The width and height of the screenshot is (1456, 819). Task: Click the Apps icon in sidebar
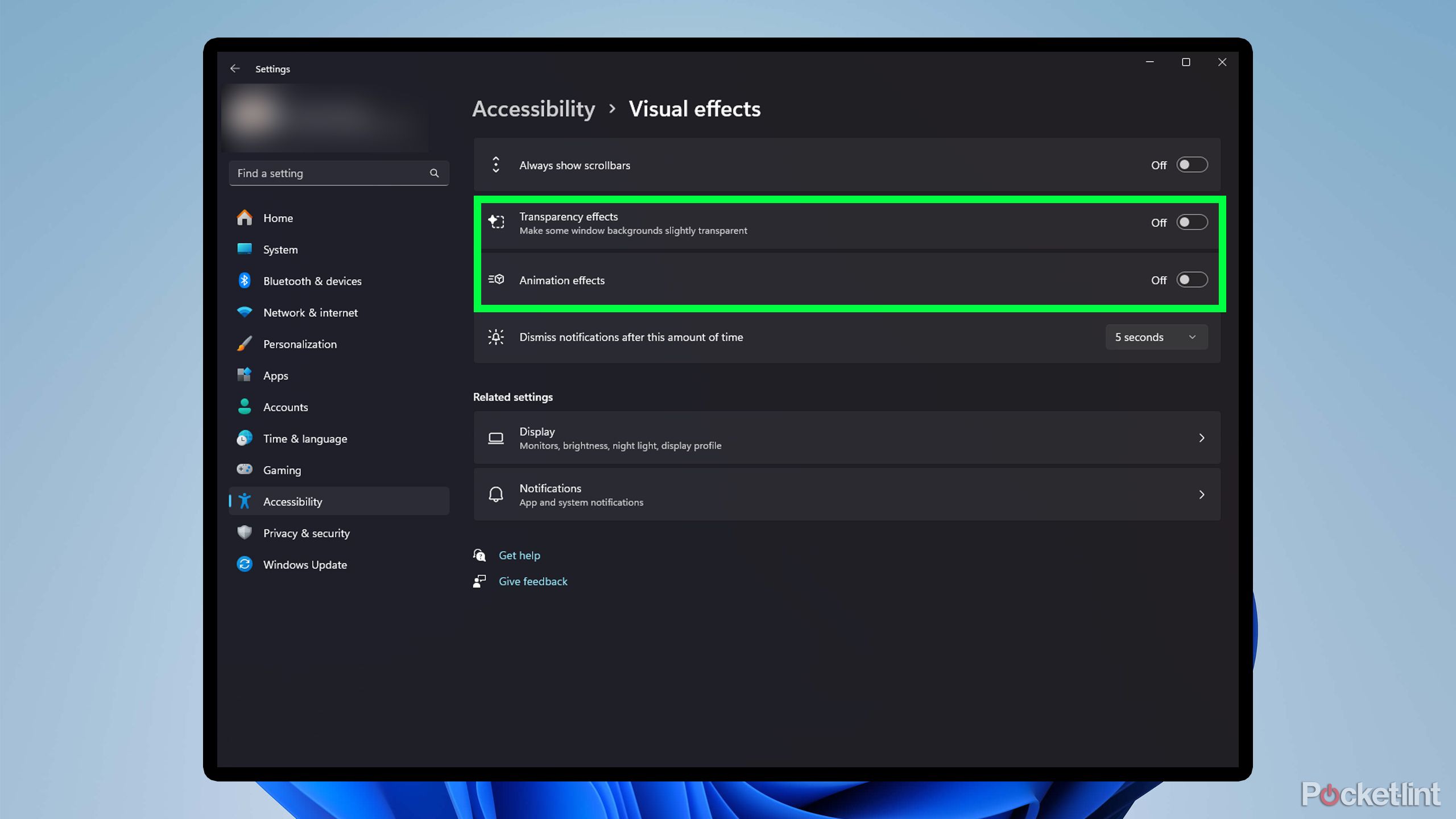pos(245,375)
